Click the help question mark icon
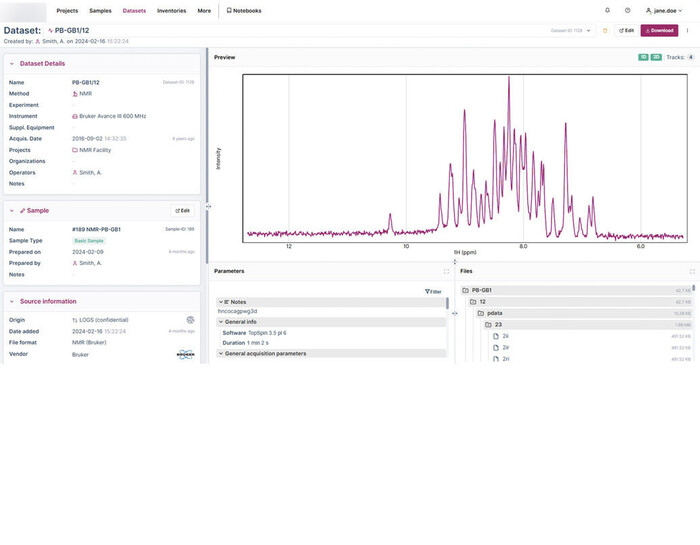Screen dimensions: 700x545 pyautogui.click(x=627, y=10)
